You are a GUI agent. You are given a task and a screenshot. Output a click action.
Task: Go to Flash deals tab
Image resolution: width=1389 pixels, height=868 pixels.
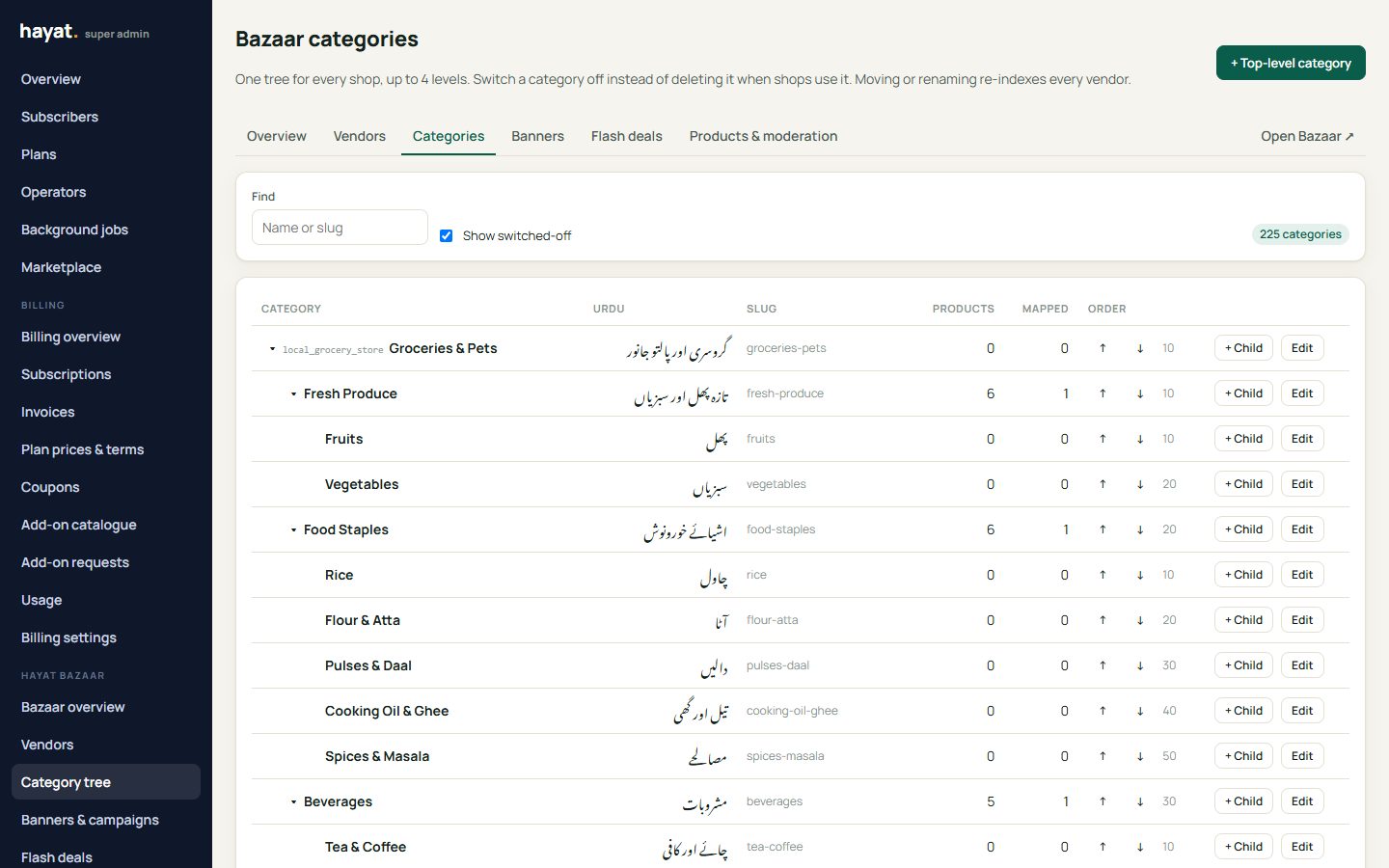pyautogui.click(x=627, y=136)
